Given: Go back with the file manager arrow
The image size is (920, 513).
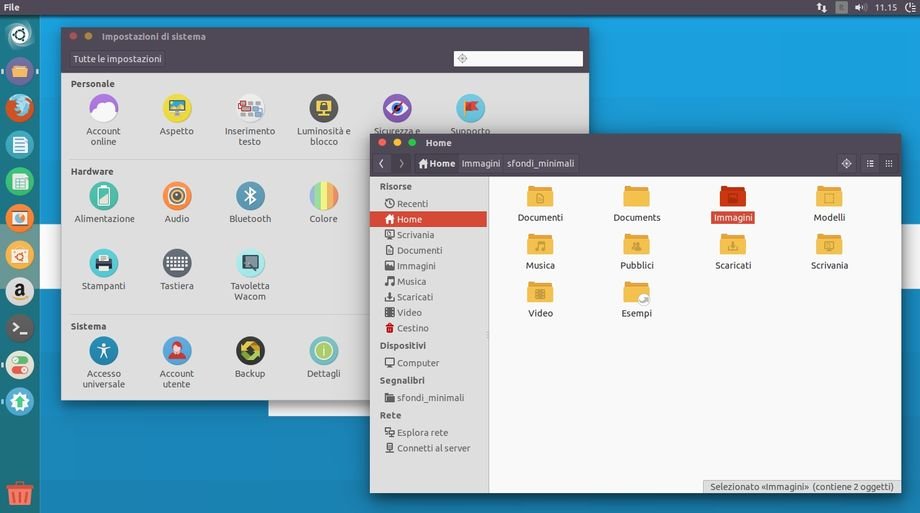Looking at the screenshot, I should click(382, 163).
